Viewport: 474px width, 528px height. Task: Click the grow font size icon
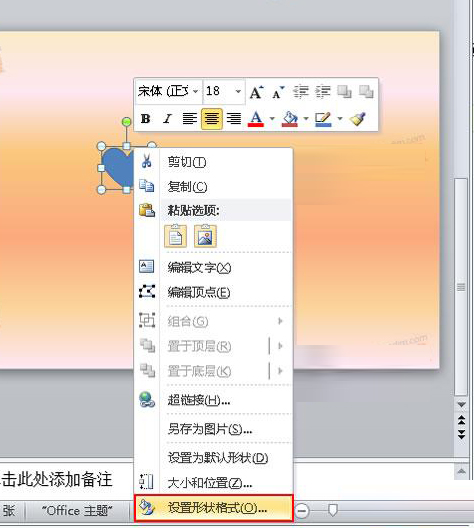(x=257, y=92)
